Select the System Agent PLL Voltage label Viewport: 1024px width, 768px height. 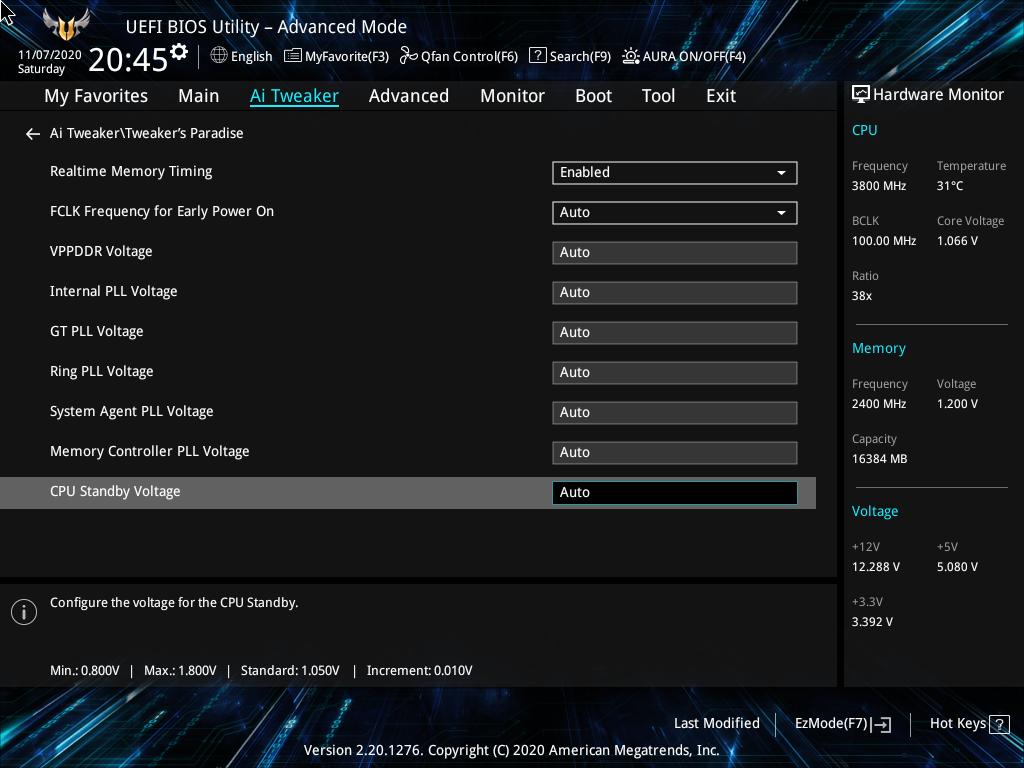(132, 411)
